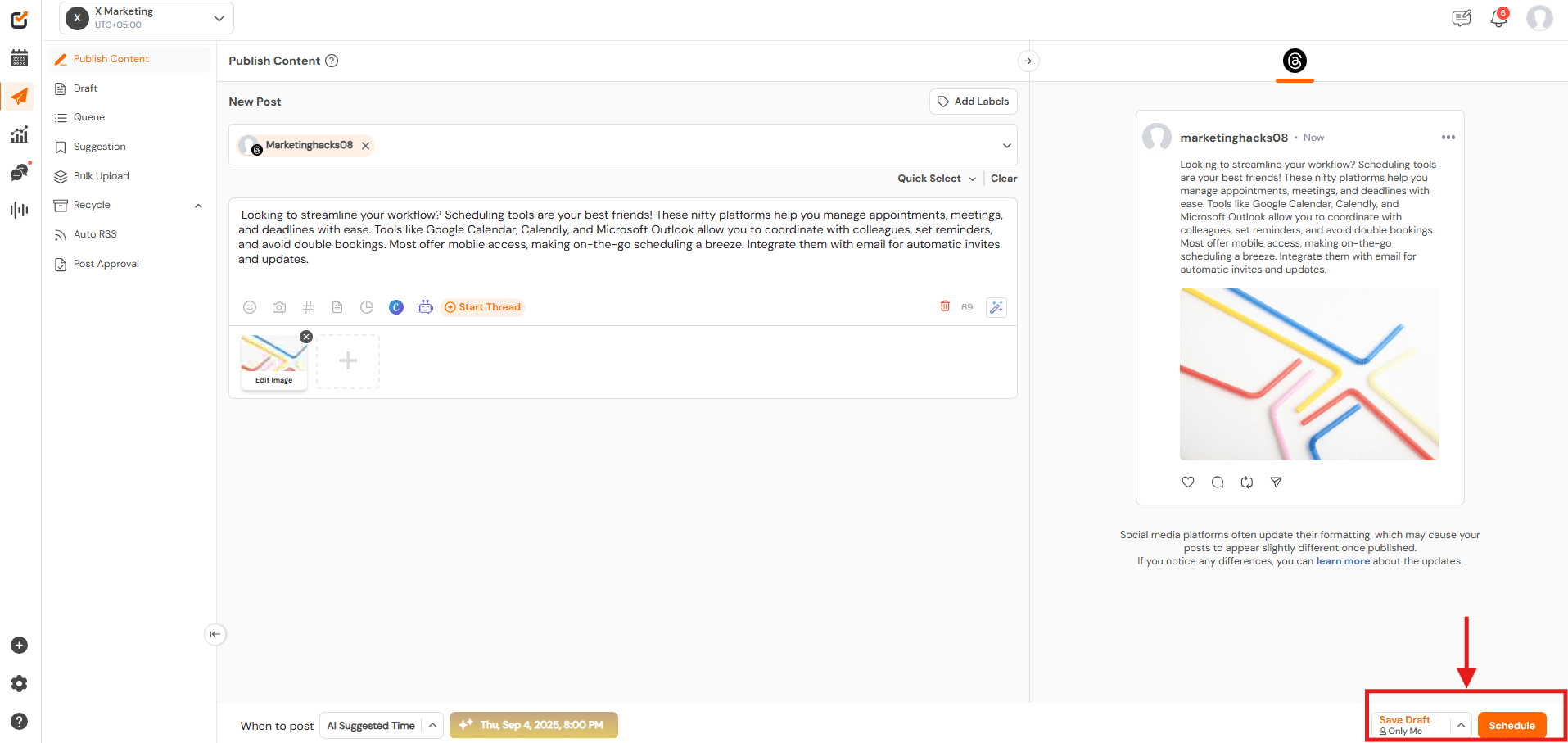Remove the Marketinghacks08 account chip
Image resolution: width=1568 pixels, height=743 pixels.
(366, 146)
